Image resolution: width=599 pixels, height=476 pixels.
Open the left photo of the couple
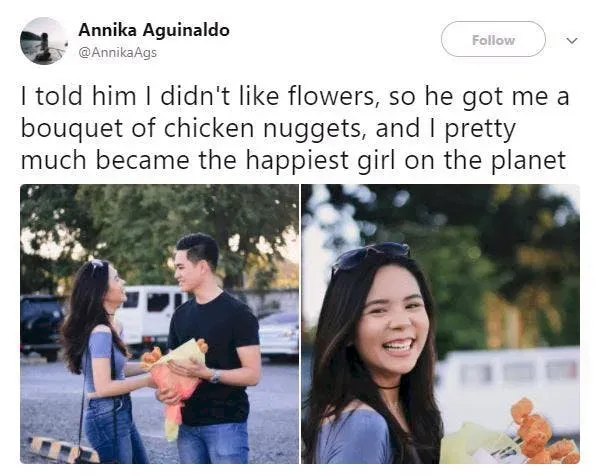159,324
